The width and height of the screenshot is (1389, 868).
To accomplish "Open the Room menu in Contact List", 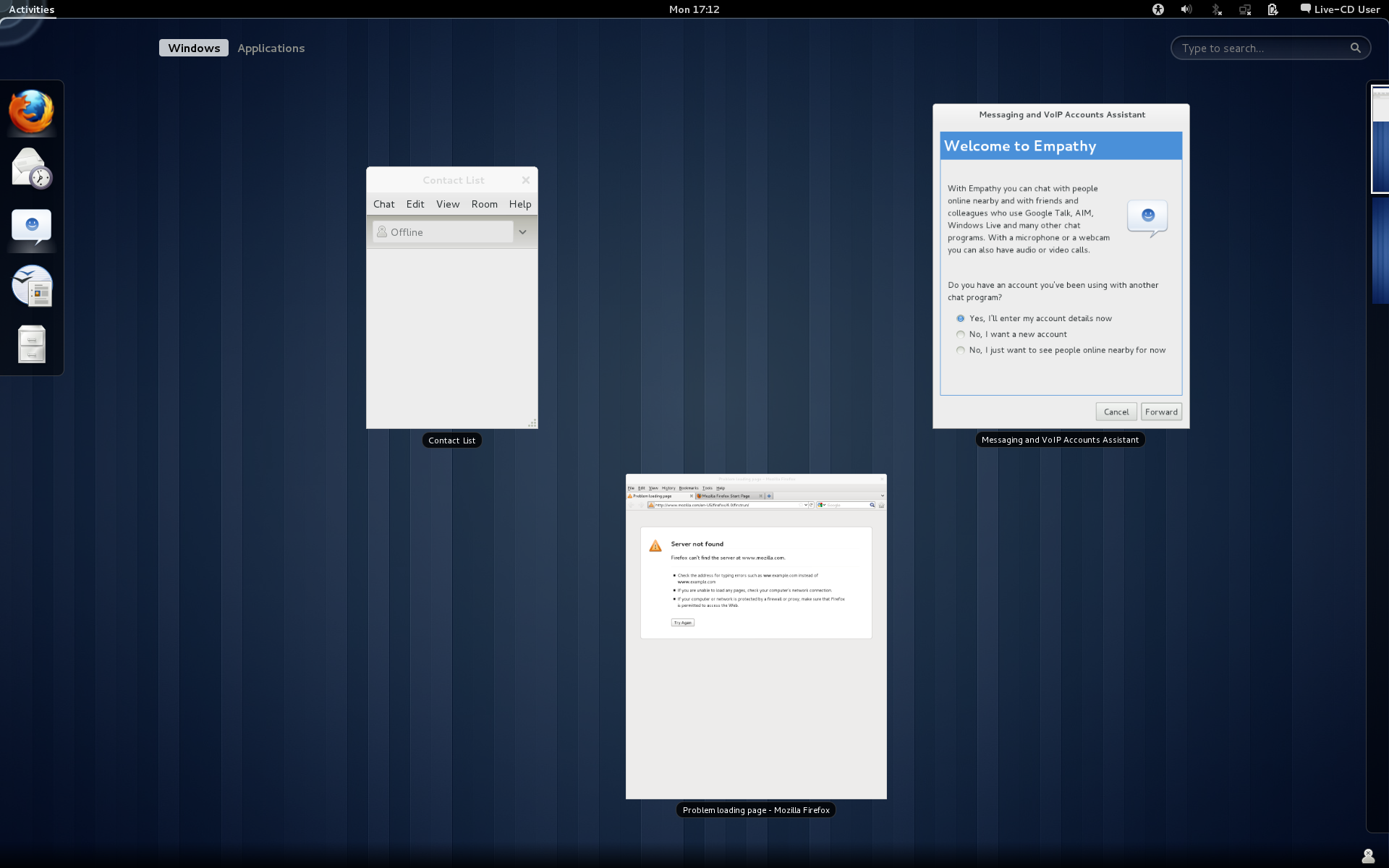I will [485, 204].
